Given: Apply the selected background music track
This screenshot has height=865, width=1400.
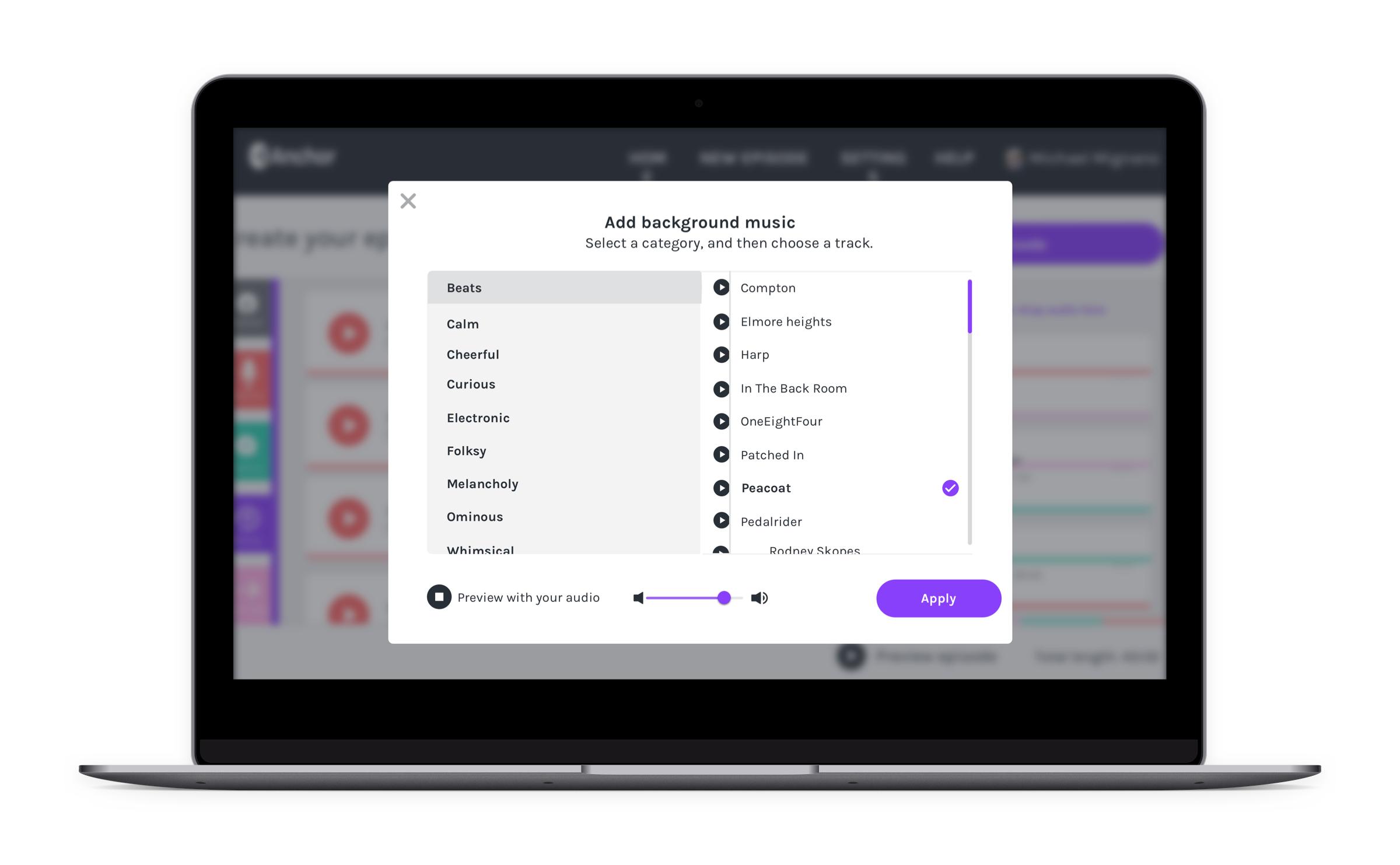Looking at the screenshot, I should pyautogui.click(x=938, y=597).
